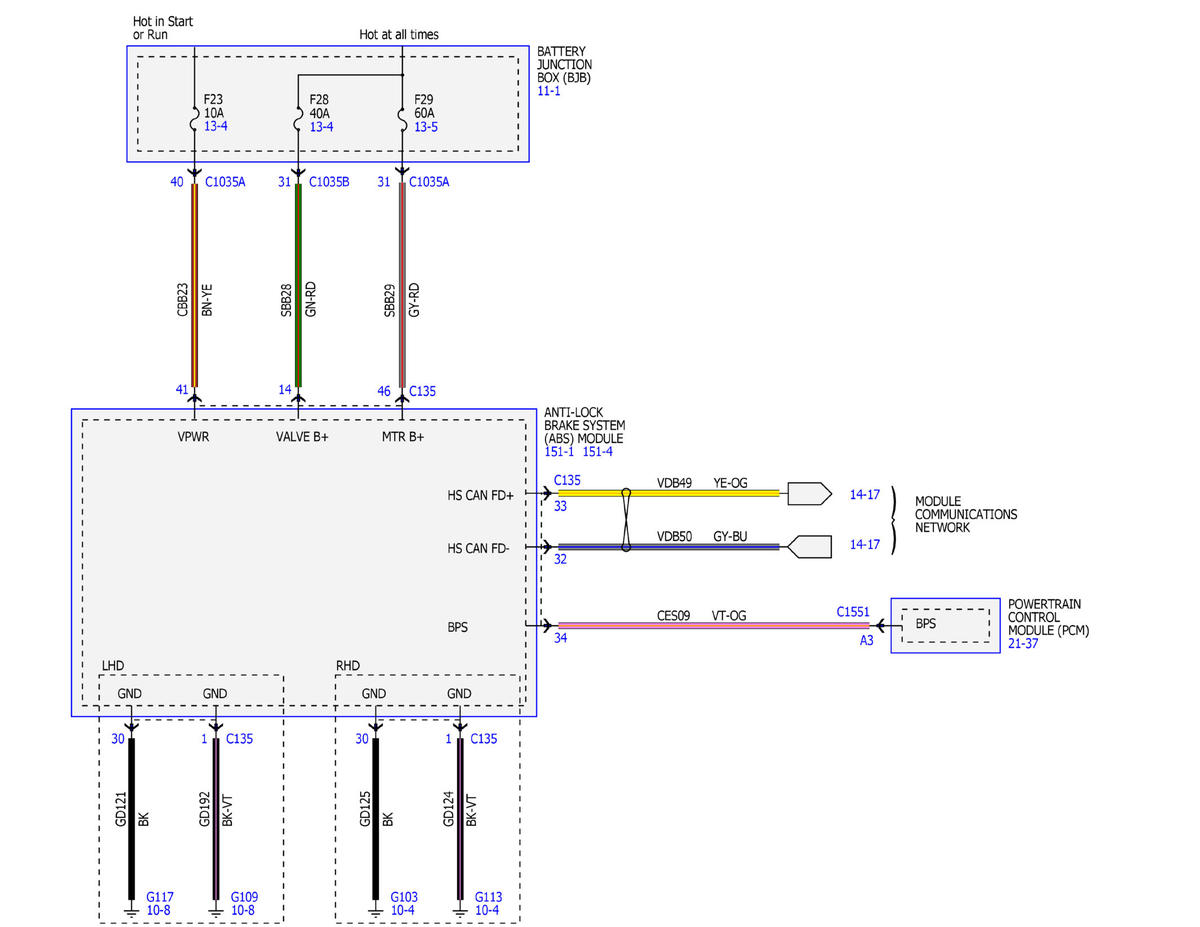This screenshot has height=927, width=1200.
Task: Select the HS CAN FD- label
Action: (x=481, y=548)
